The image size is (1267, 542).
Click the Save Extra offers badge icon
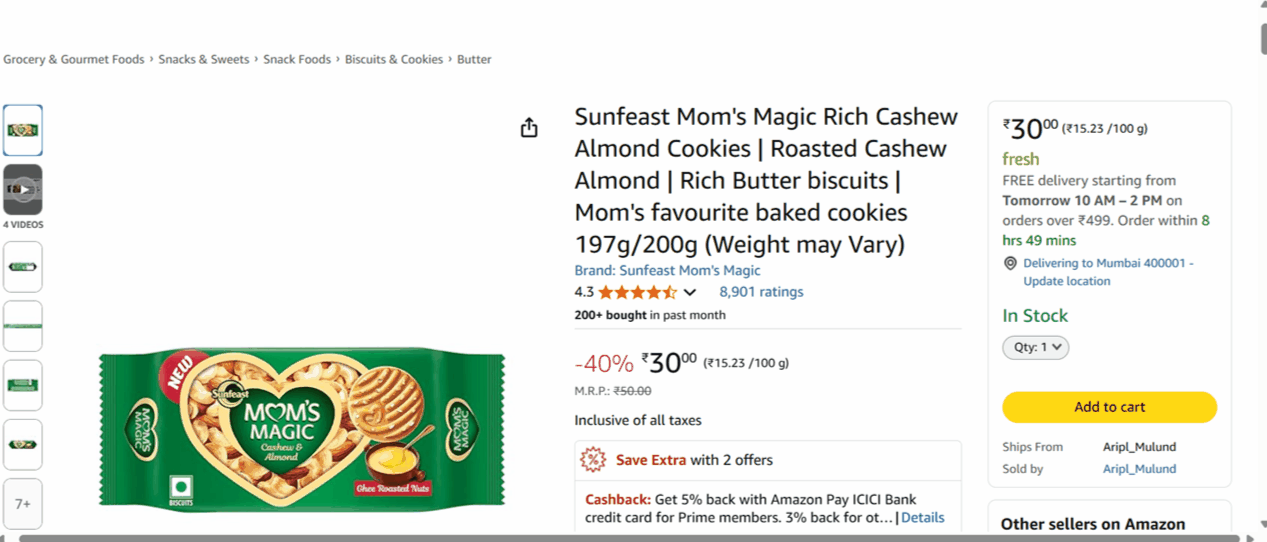(593, 460)
